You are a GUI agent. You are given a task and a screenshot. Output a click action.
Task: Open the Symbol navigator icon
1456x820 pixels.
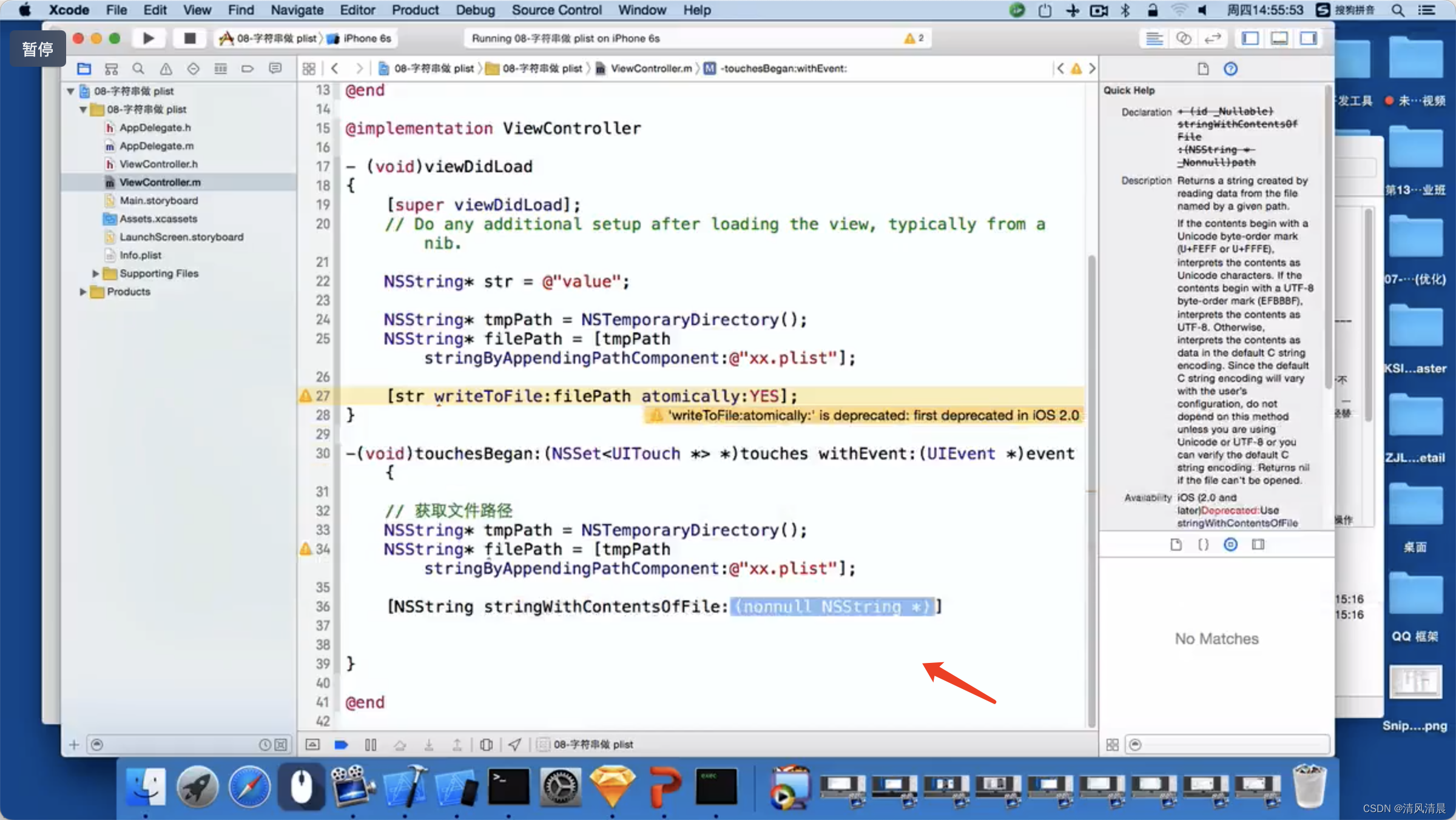coord(111,69)
